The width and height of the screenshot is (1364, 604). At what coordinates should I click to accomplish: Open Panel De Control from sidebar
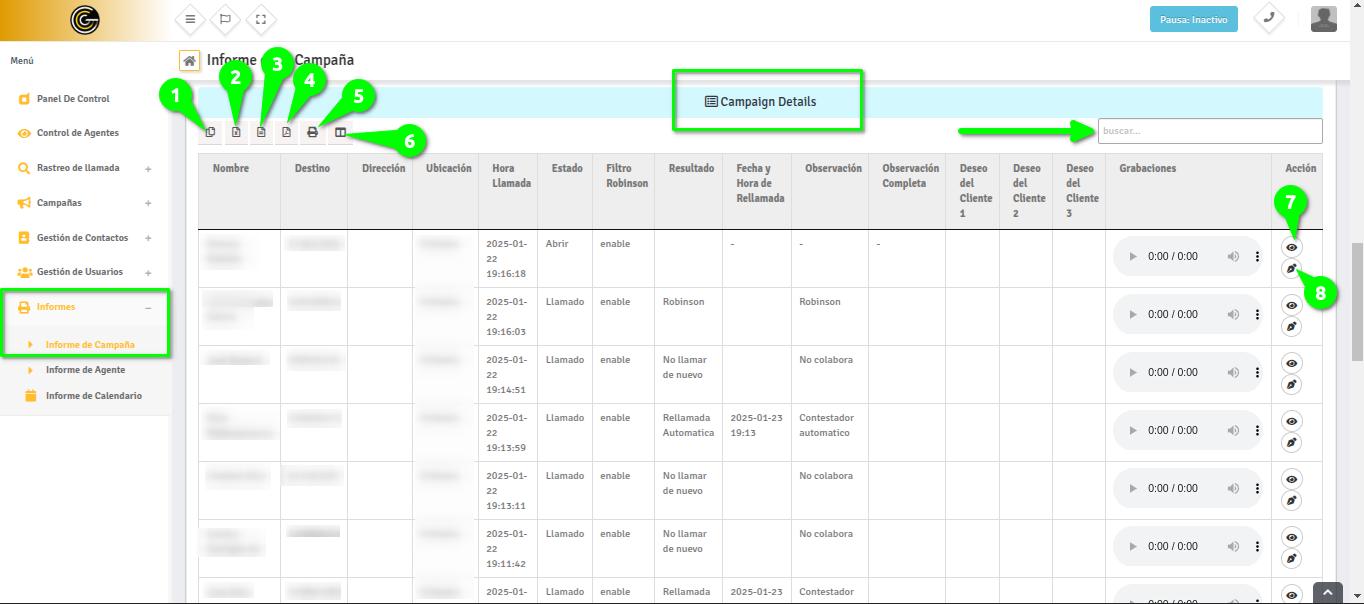(73, 99)
